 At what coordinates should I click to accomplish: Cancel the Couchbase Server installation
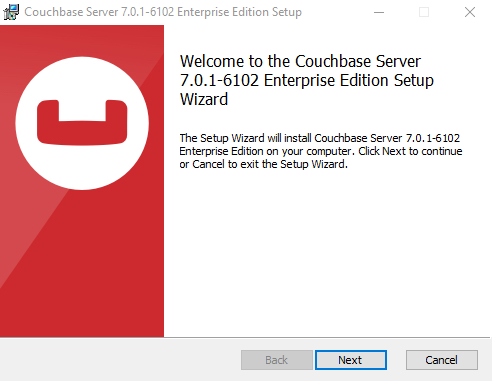pyautogui.click(x=442, y=360)
